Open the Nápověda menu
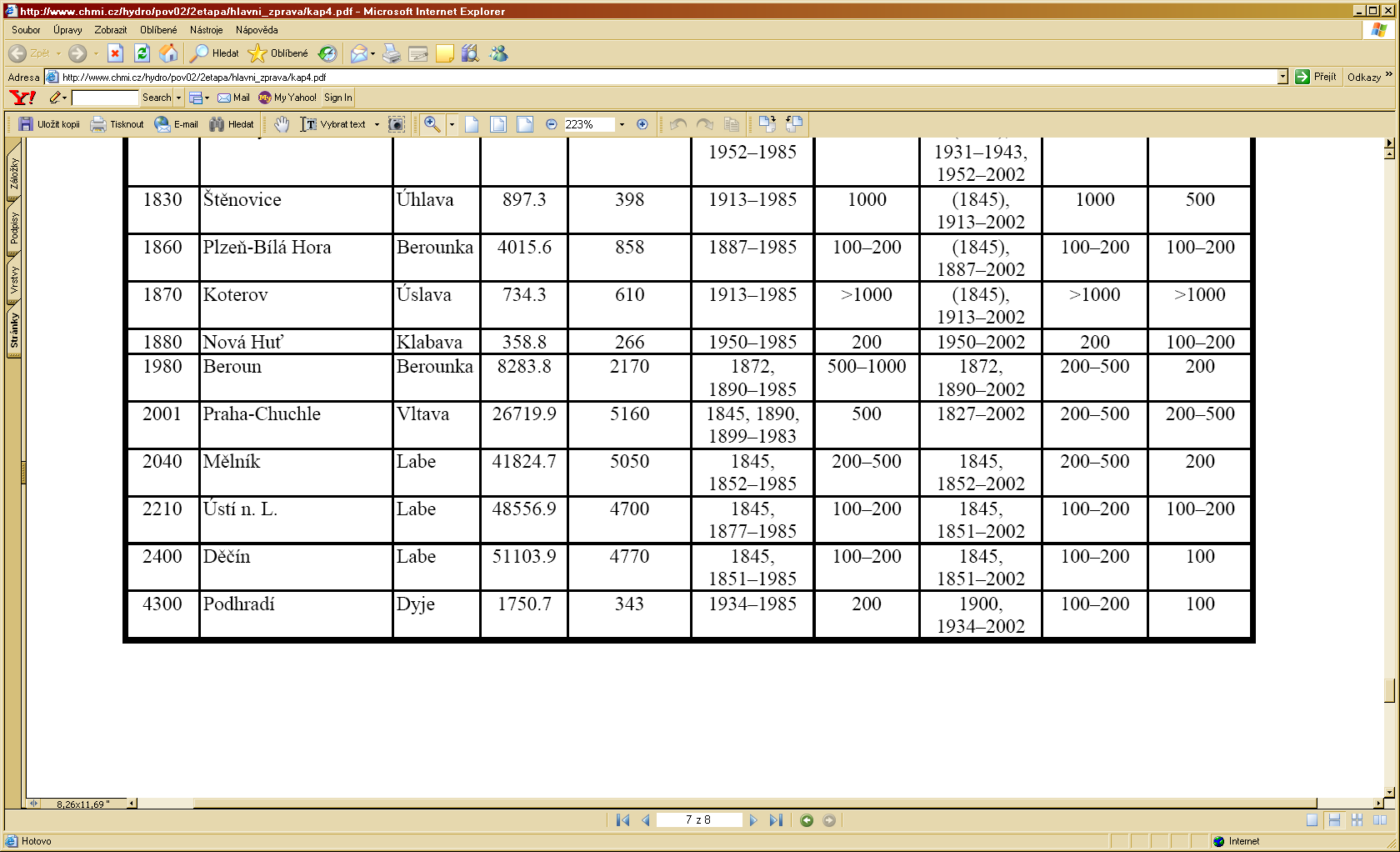Viewport: 1400px width, 852px height. click(257, 30)
